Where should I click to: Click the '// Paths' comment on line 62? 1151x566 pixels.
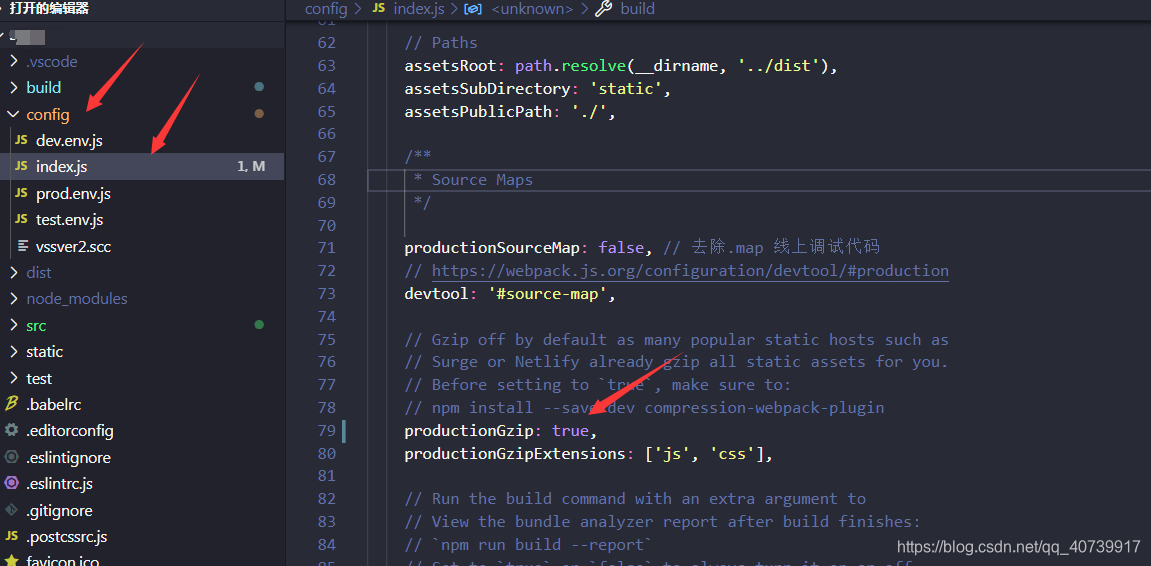(x=440, y=43)
